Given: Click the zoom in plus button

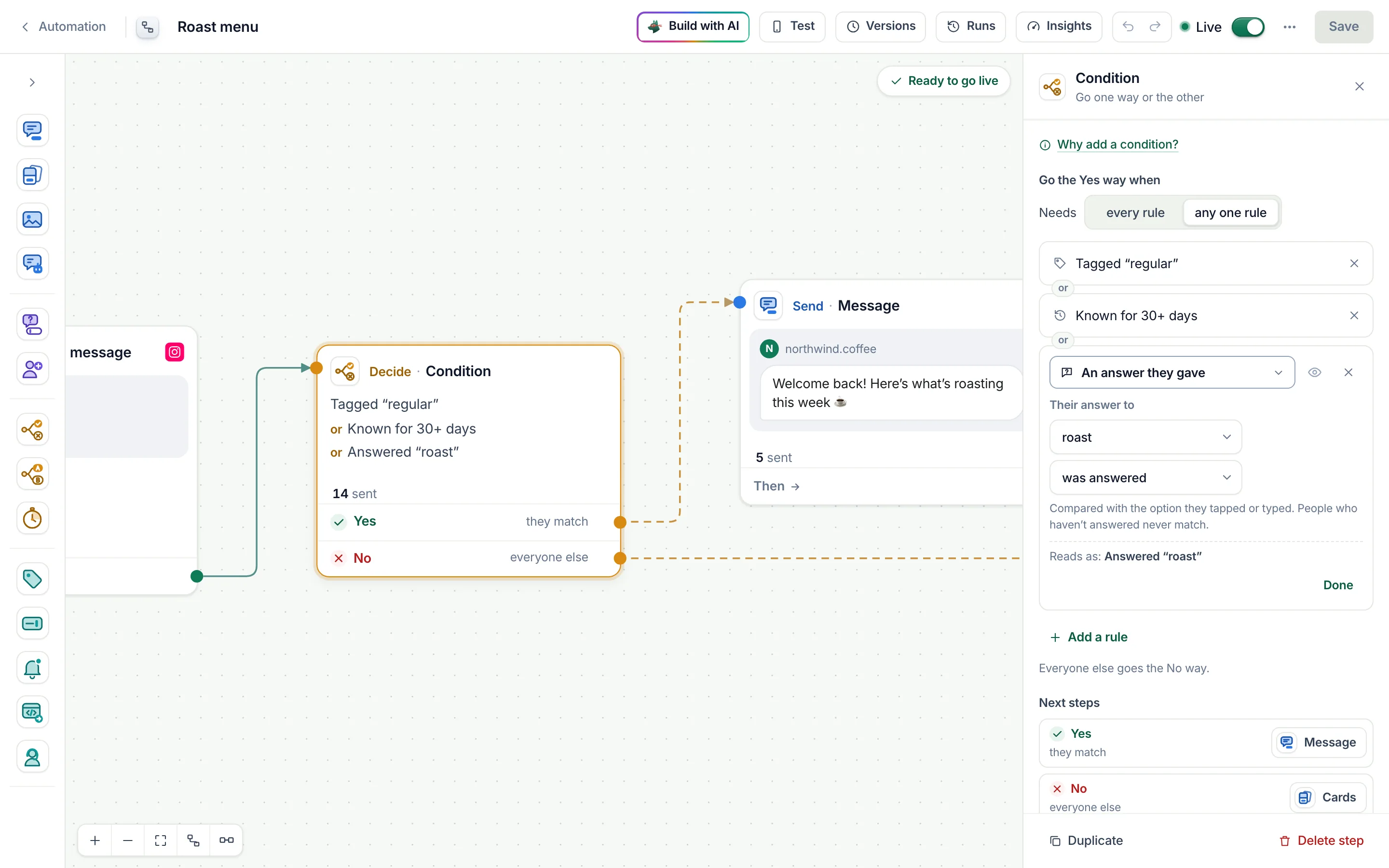Looking at the screenshot, I should pyautogui.click(x=95, y=840).
